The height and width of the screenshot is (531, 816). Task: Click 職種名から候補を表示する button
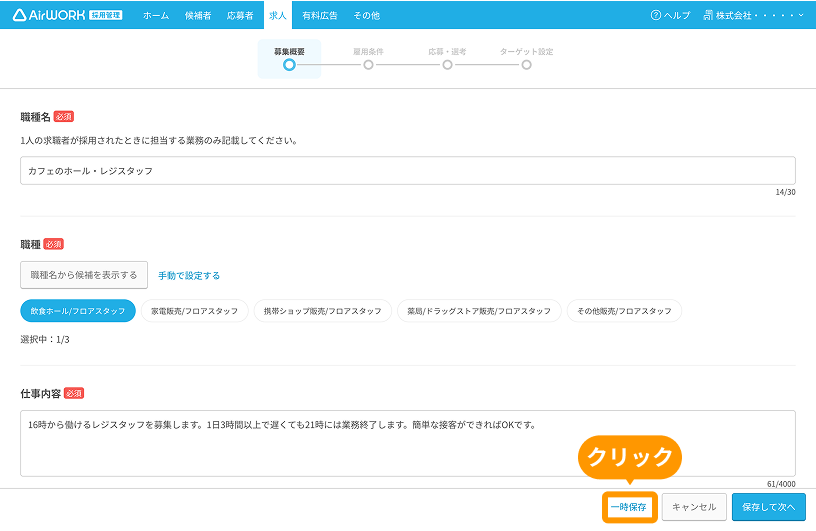click(x=84, y=275)
